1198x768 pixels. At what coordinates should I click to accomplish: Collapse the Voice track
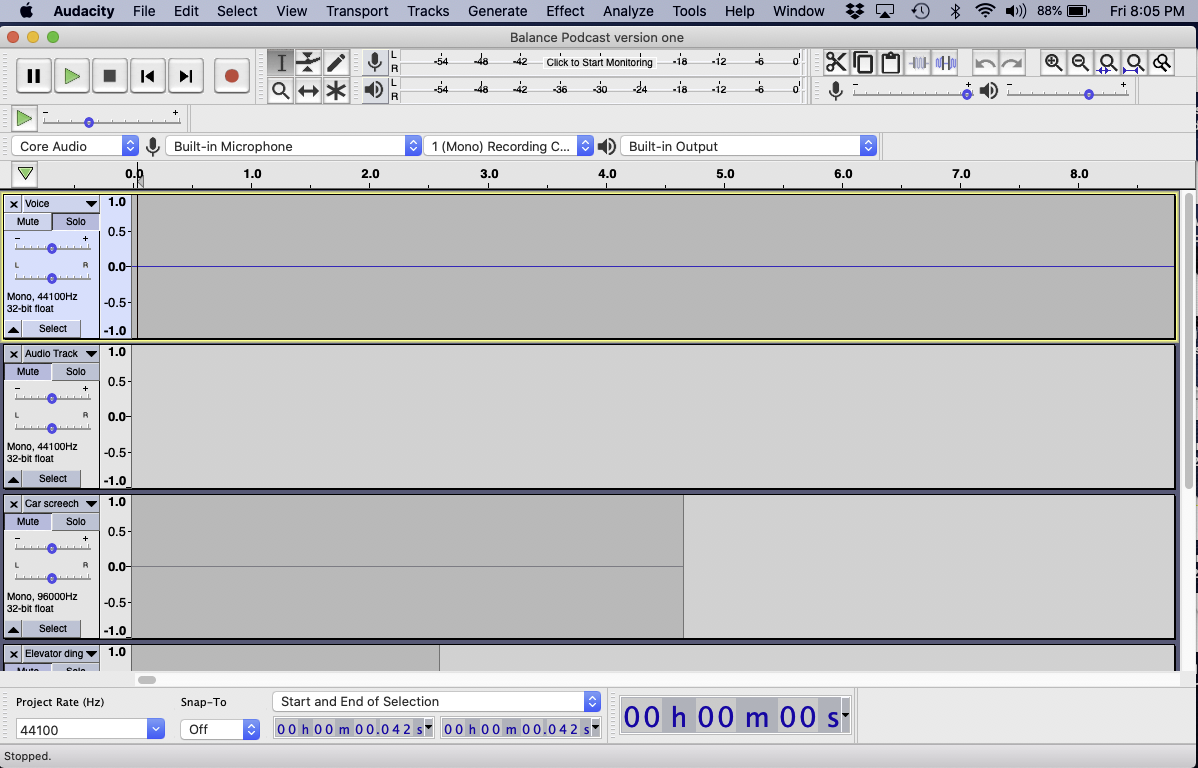pos(13,329)
